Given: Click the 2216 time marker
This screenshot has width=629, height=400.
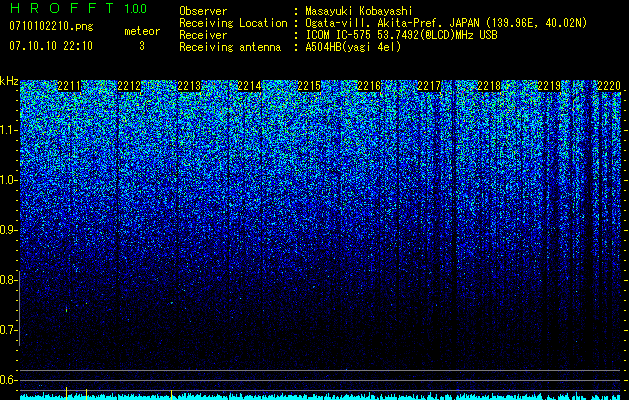Looking at the screenshot, I should coord(369,86).
